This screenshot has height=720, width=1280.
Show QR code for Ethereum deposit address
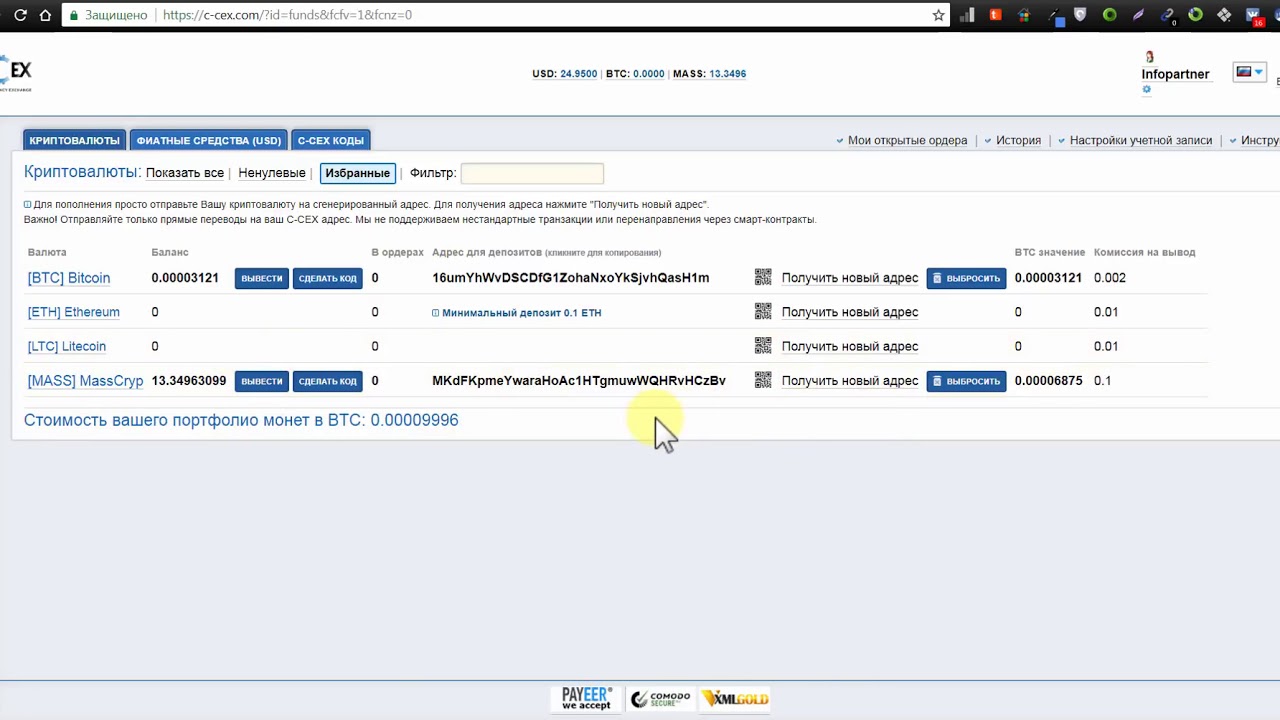(x=763, y=312)
